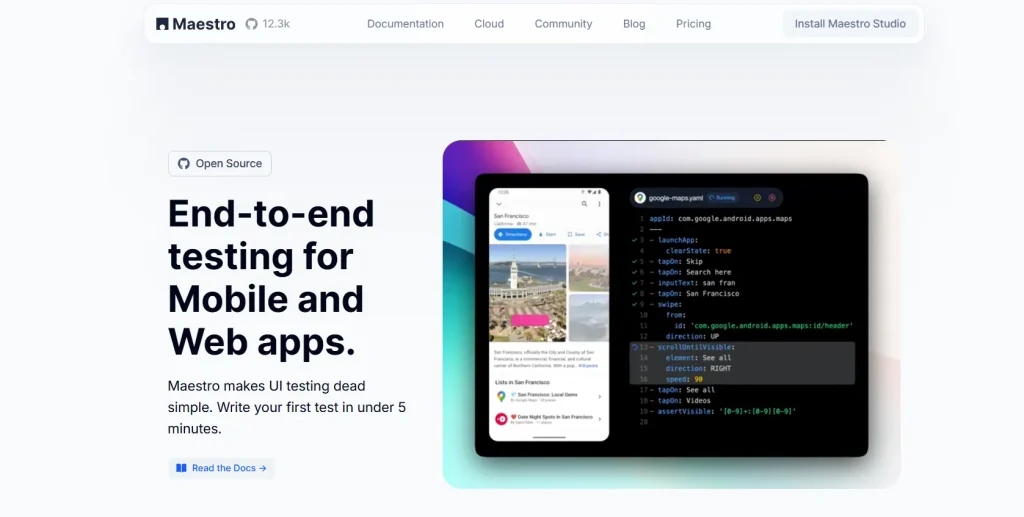Open the GitHub 12.3k stars link
This screenshot has height=517, width=1024.
(x=267, y=24)
